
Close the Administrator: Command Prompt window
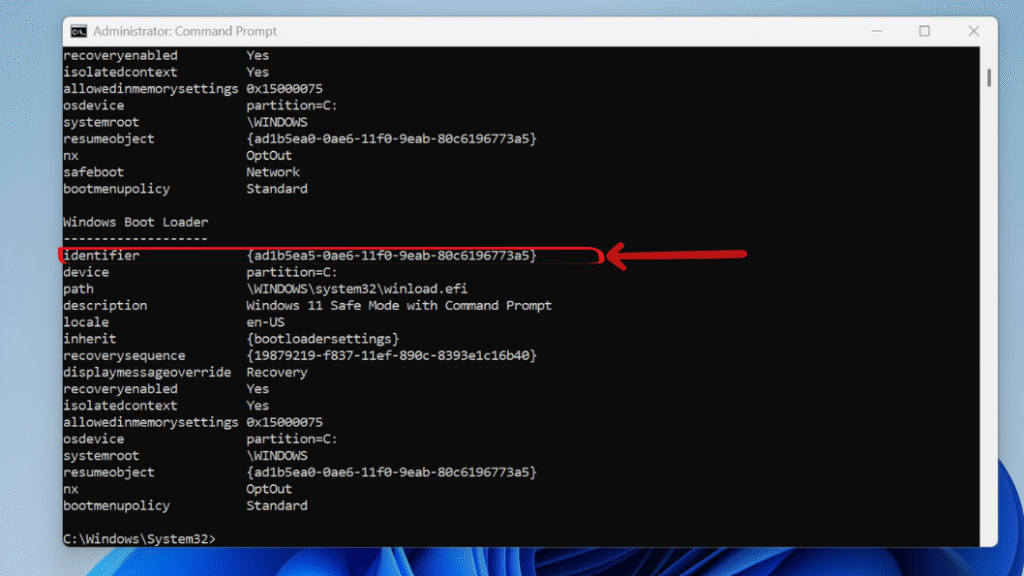[973, 31]
